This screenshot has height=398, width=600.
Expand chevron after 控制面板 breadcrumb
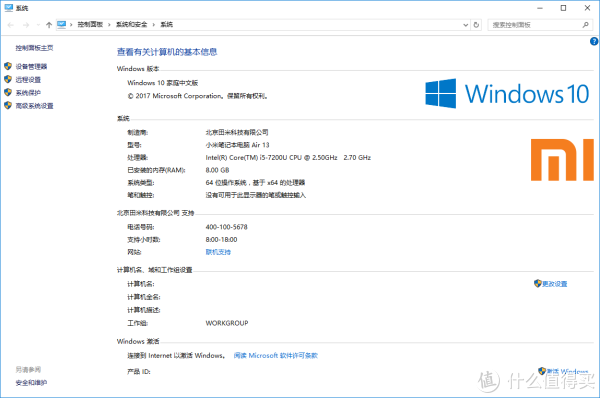tap(109, 25)
